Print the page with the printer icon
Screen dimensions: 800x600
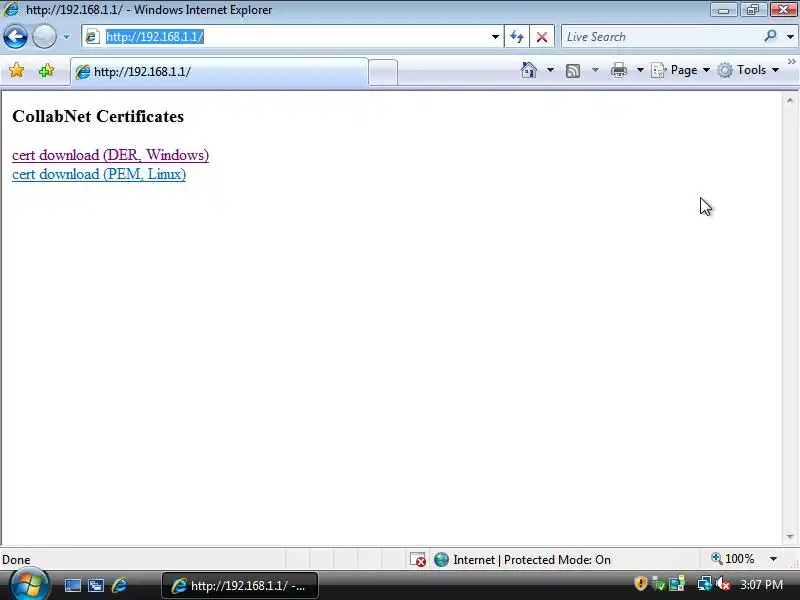pyautogui.click(x=619, y=70)
